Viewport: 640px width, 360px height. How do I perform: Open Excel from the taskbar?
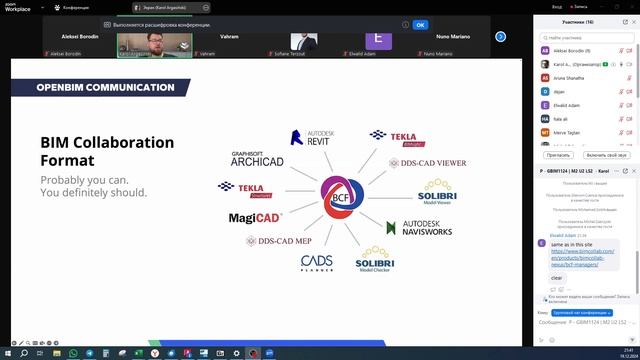138,353
